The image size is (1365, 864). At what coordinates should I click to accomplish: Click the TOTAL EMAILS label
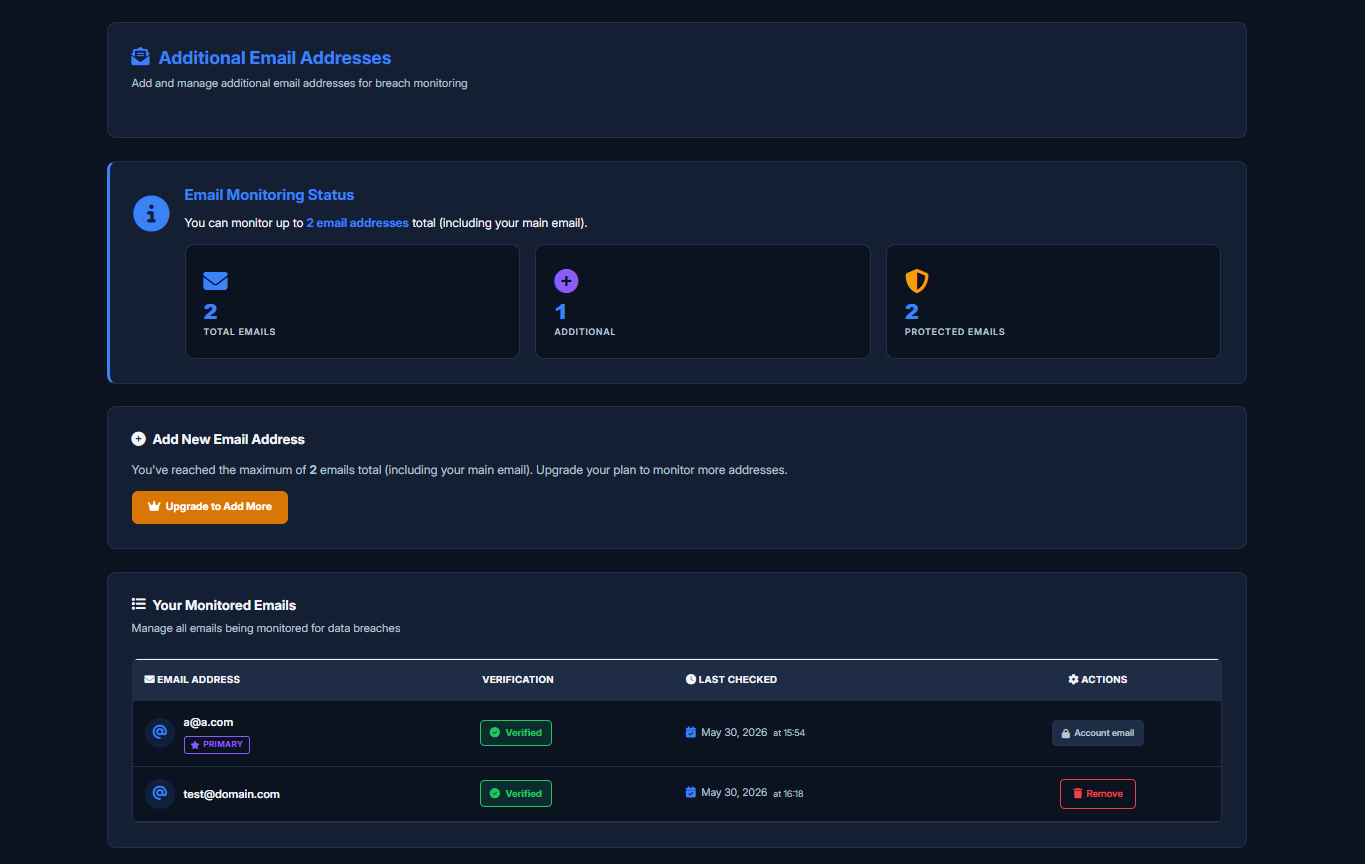pyautogui.click(x=239, y=332)
